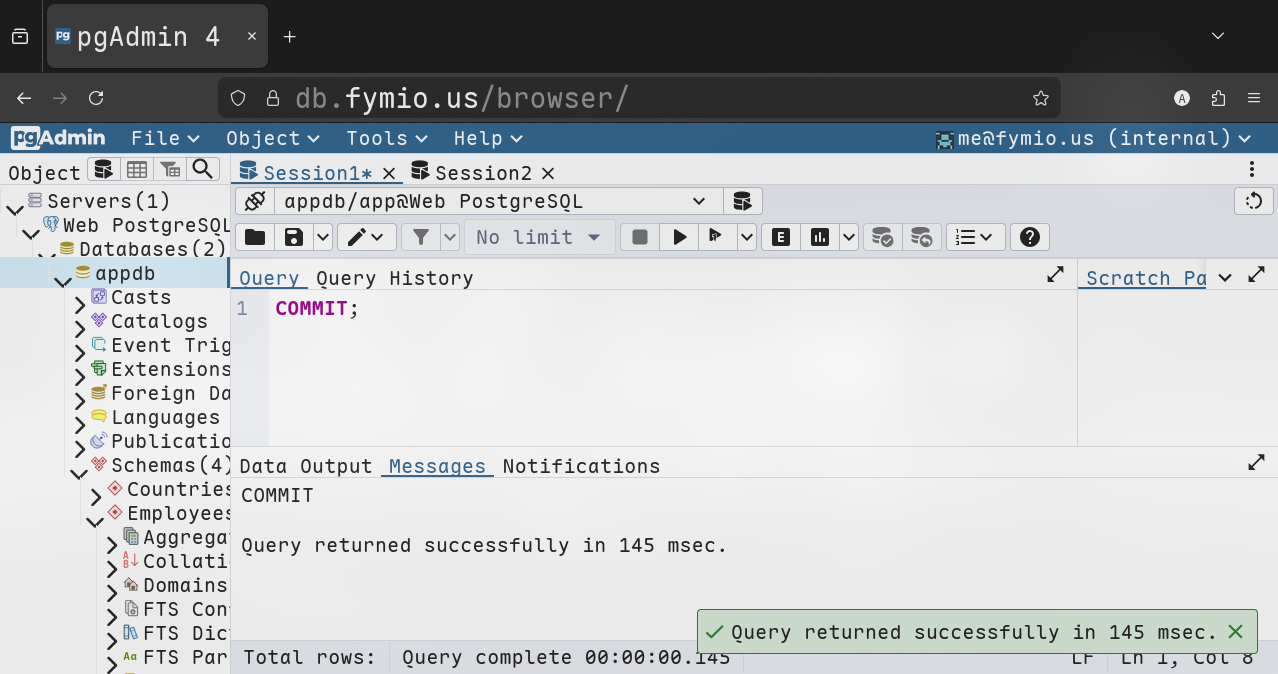Click the Open File folder icon
The image size is (1278, 674).
255,237
